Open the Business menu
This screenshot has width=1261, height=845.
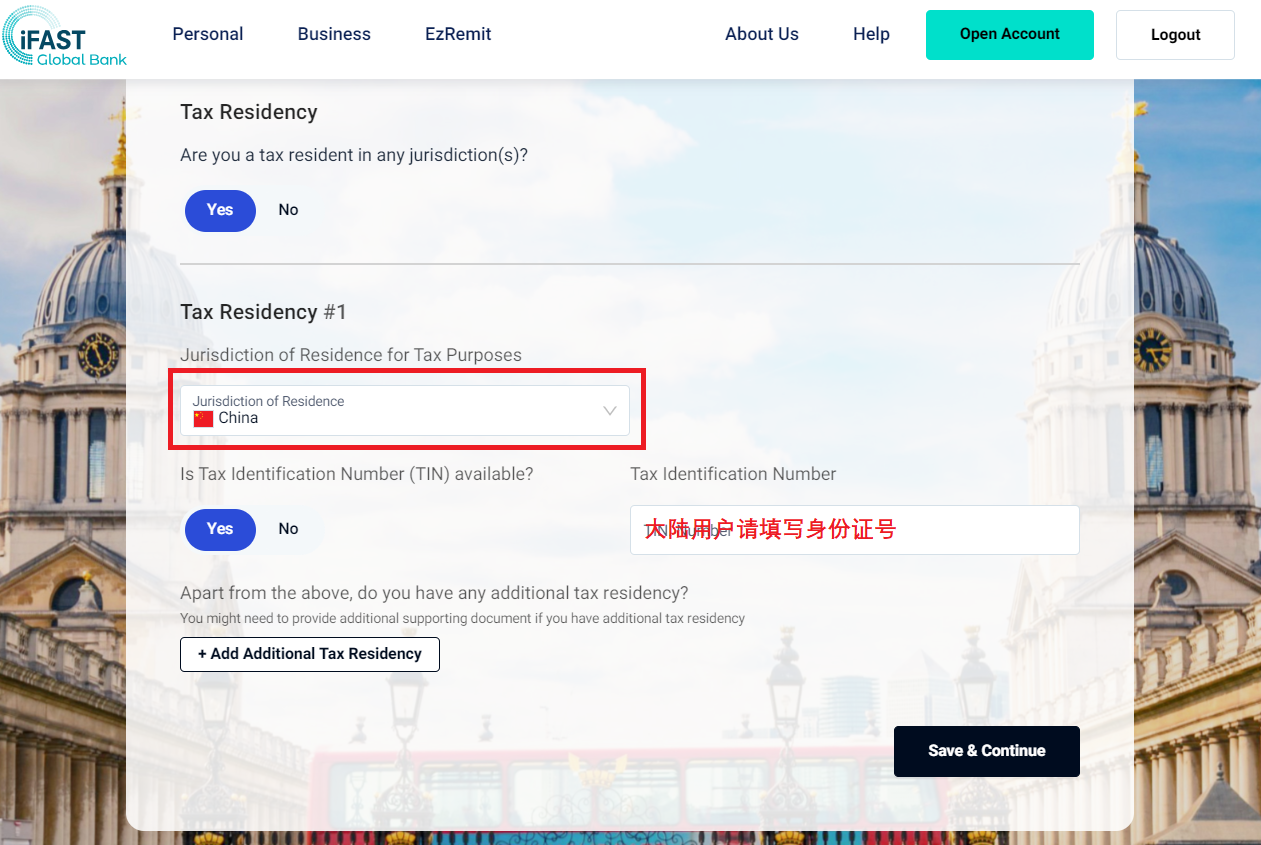(x=334, y=34)
